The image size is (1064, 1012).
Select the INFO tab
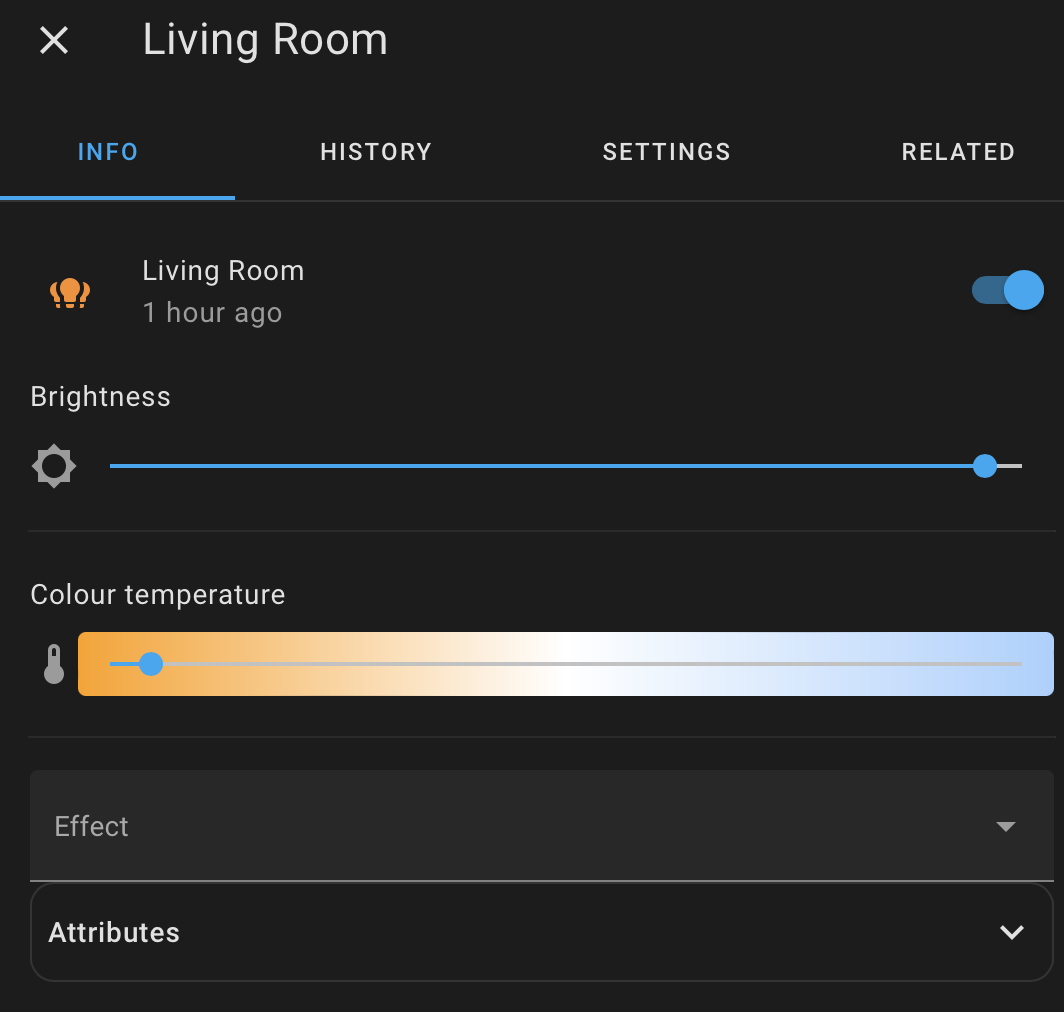click(107, 152)
